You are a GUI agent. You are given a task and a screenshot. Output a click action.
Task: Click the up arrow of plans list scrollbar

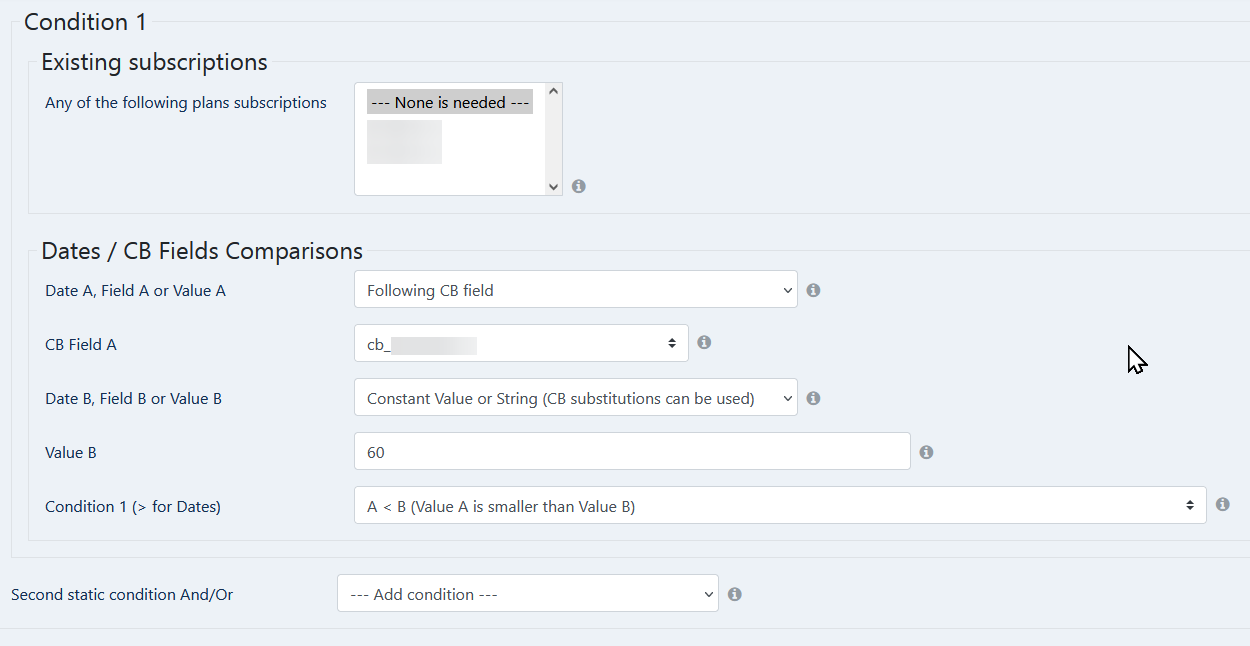[554, 92]
